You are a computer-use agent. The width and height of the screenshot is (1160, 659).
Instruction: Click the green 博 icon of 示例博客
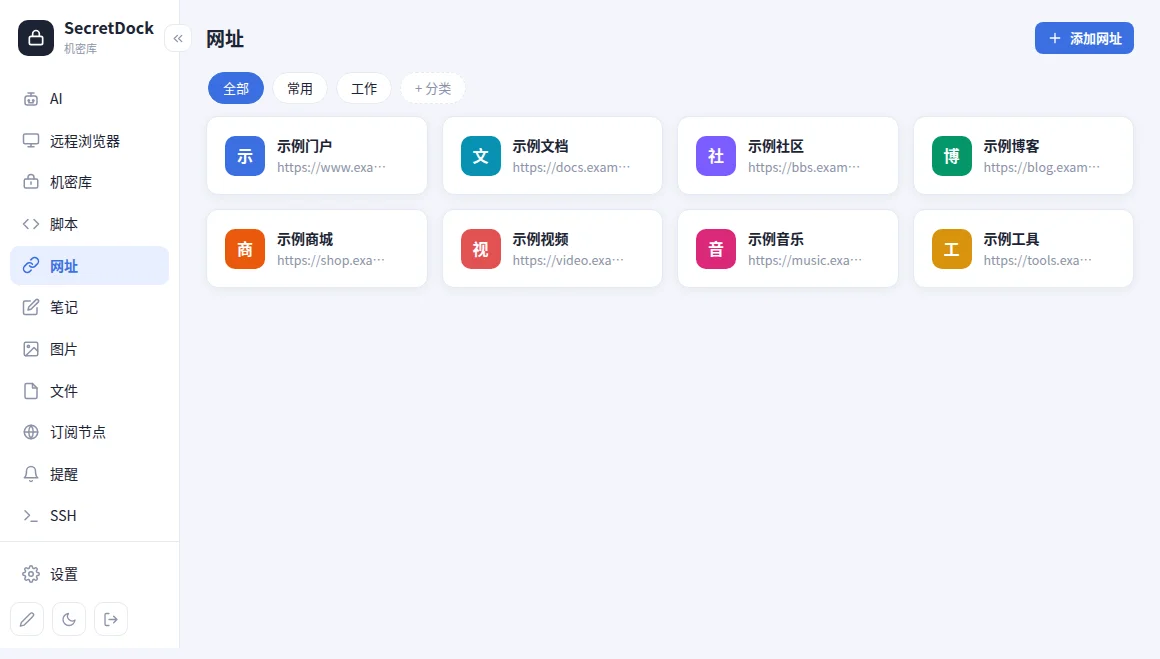(952, 155)
